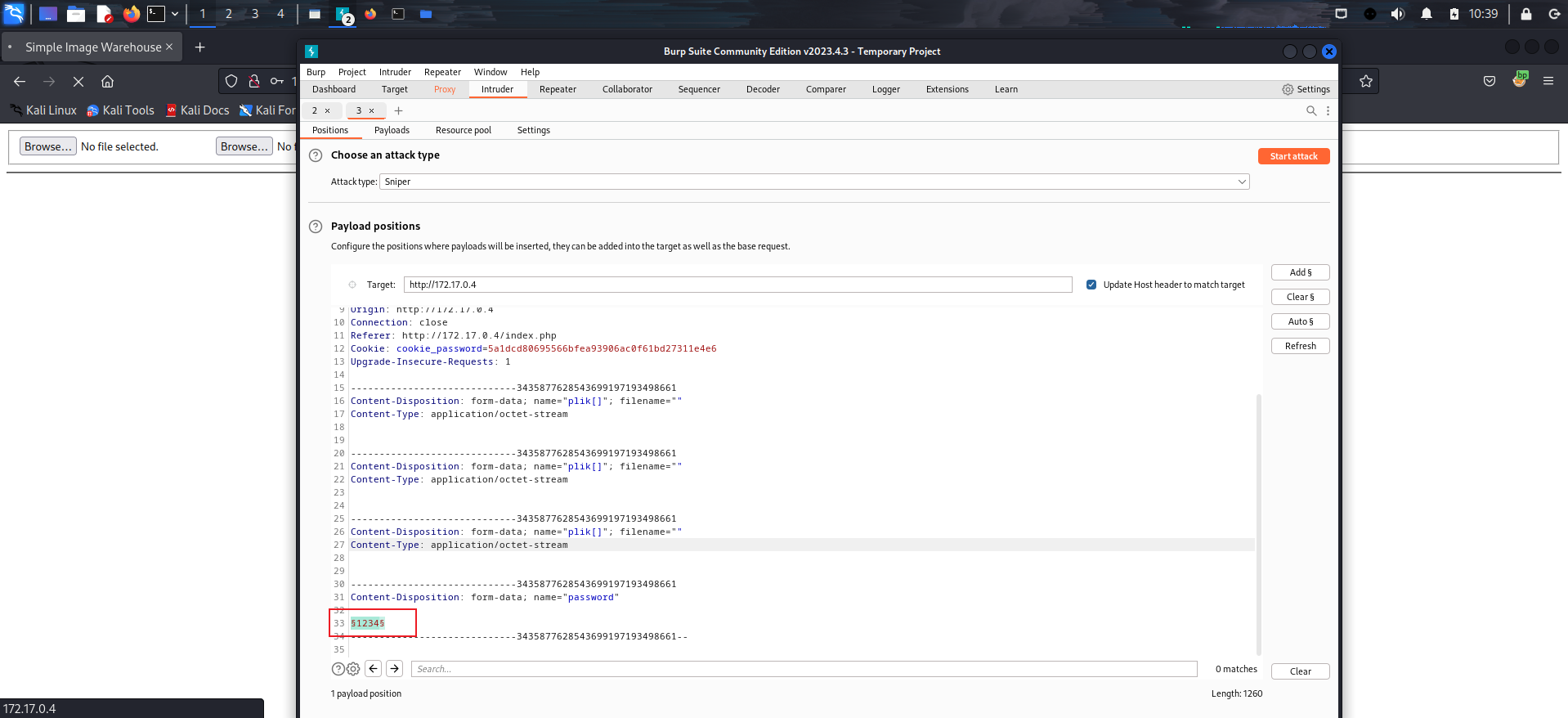1568x718 pixels.
Task: Open Window menu
Action: point(491,72)
